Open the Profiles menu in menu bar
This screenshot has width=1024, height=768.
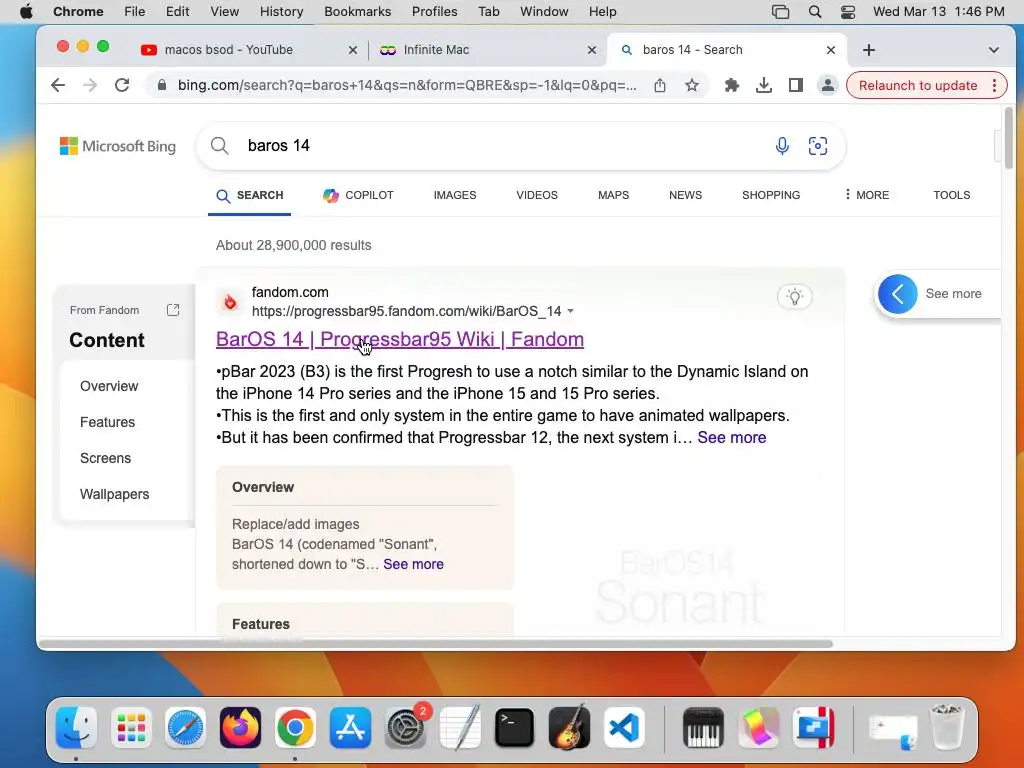coord(434,12)
